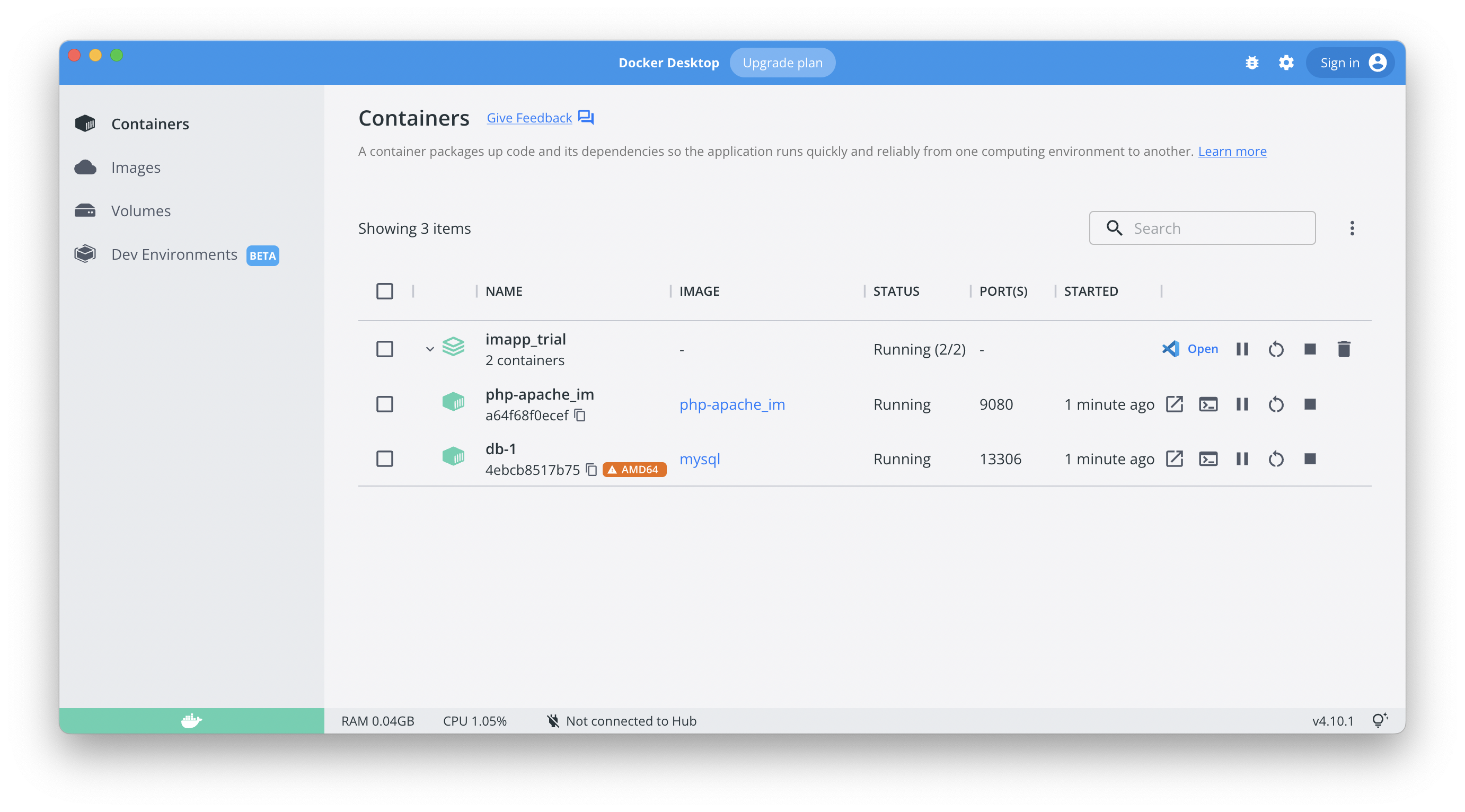Open Docker settings gear
The image size is (1465, 812).
pos(1286,63)
